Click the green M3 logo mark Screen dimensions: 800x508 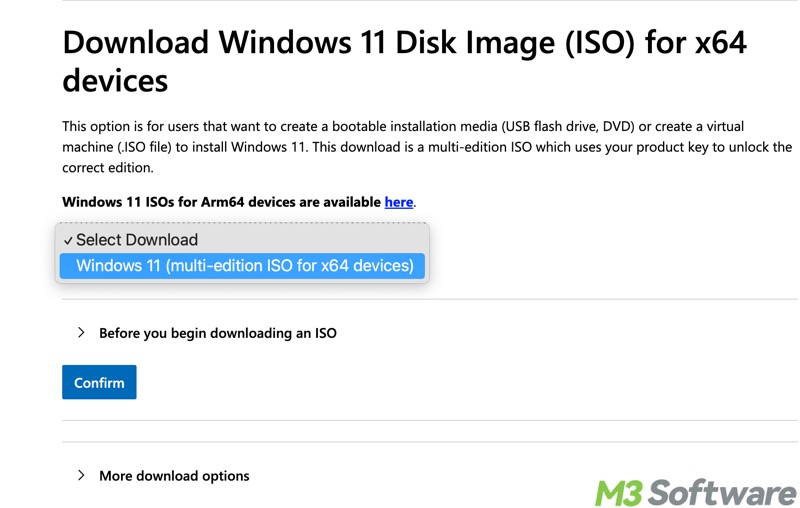coord(618,492)
